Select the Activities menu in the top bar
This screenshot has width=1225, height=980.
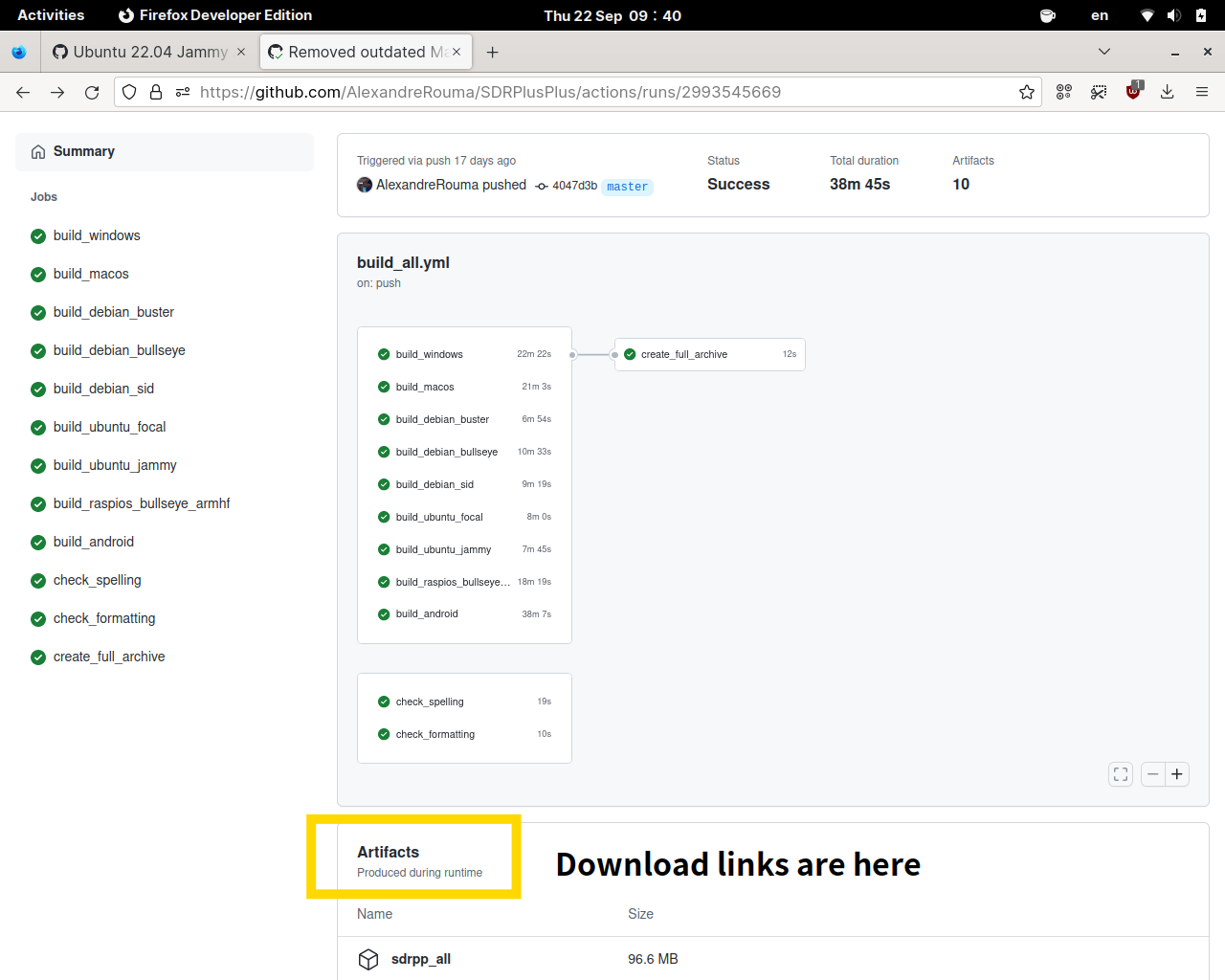click(x=50, y=14)
